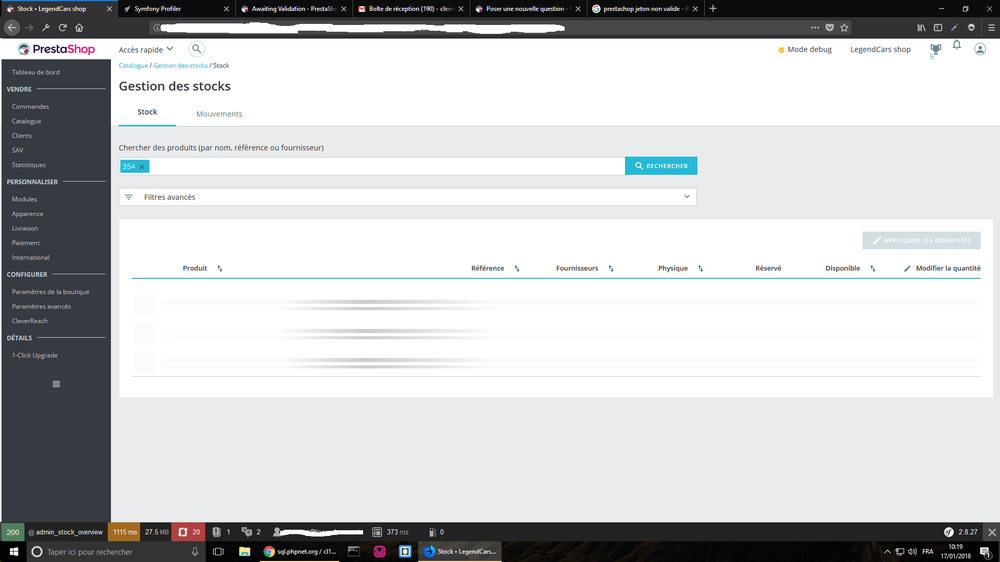Open Catalogue in sidebar menu
The height and width of the screenshot is (562, 1000).
pos(26,121)
